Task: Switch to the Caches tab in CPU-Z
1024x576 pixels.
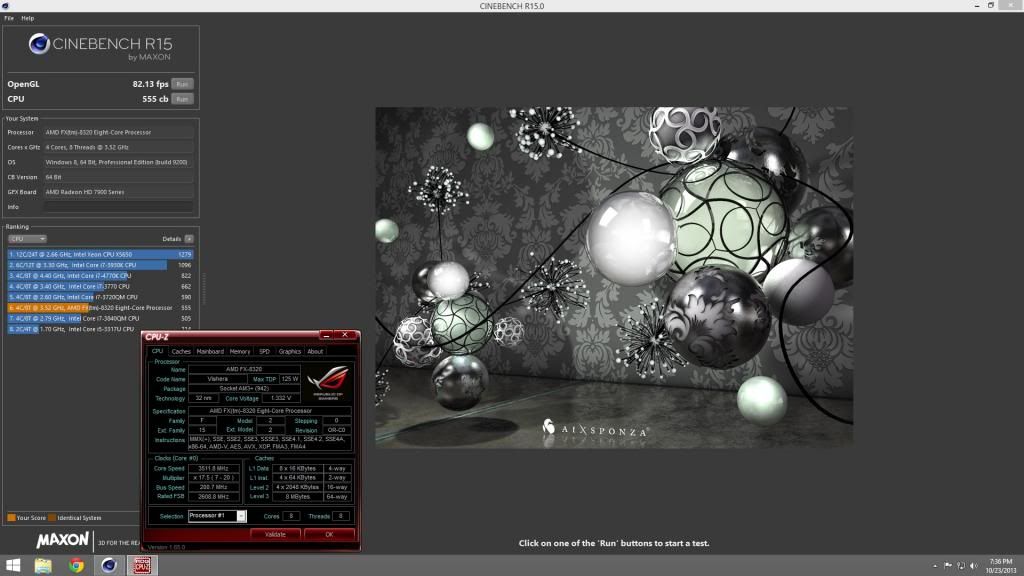Action: point(181,351)
